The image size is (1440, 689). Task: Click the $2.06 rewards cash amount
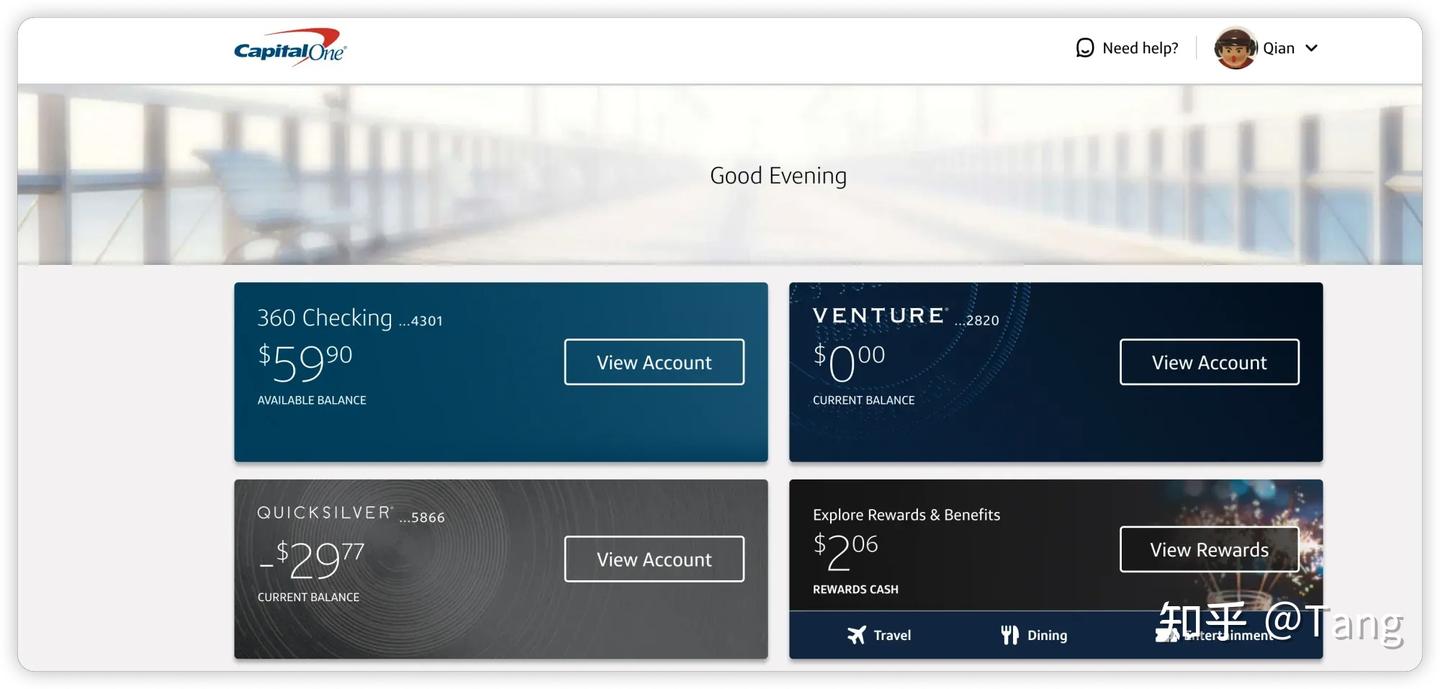[843, 549]
